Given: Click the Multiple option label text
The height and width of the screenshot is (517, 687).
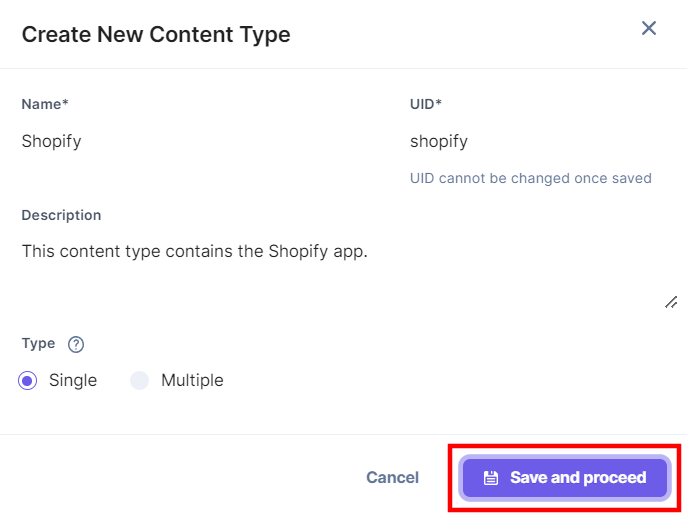Looking at the screenshot, I should pos(192,380).
